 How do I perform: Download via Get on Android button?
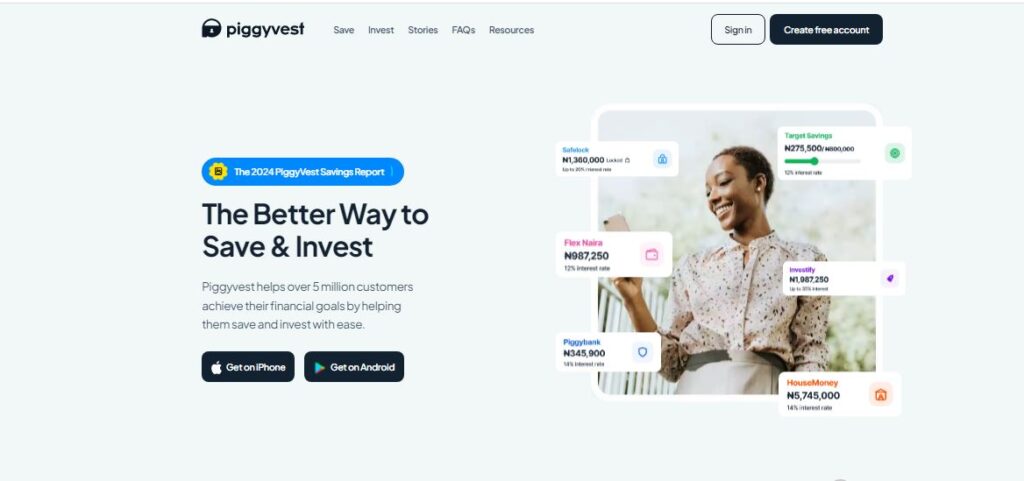[x=354, y=367]
